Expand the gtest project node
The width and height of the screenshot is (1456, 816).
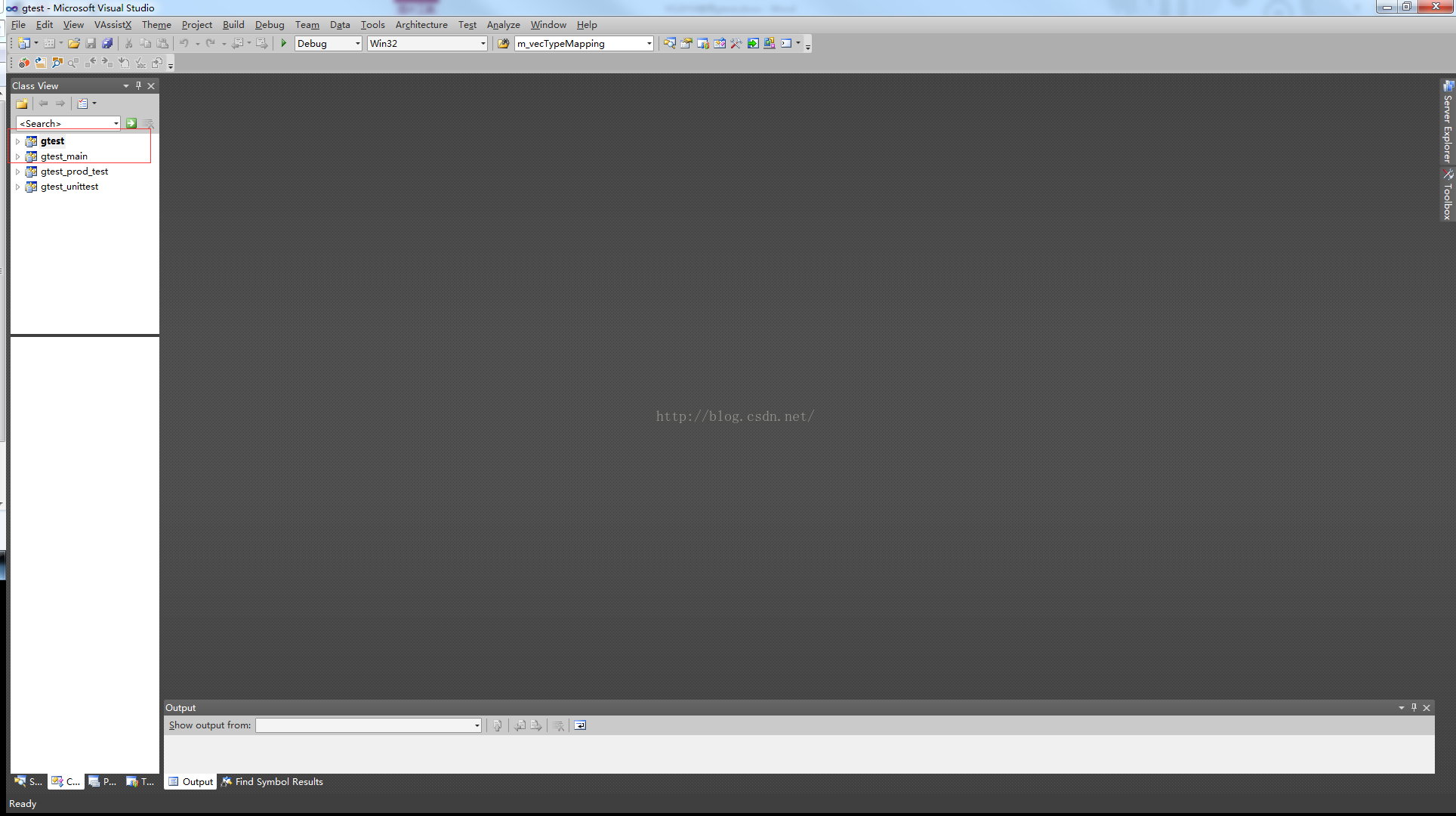[18, 141]
